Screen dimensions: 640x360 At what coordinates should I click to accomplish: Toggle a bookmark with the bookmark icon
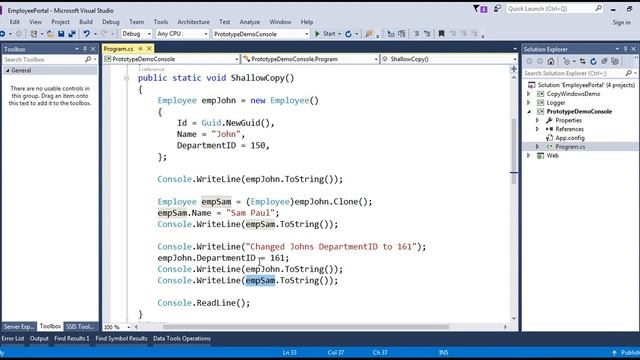tap(441, 34)
